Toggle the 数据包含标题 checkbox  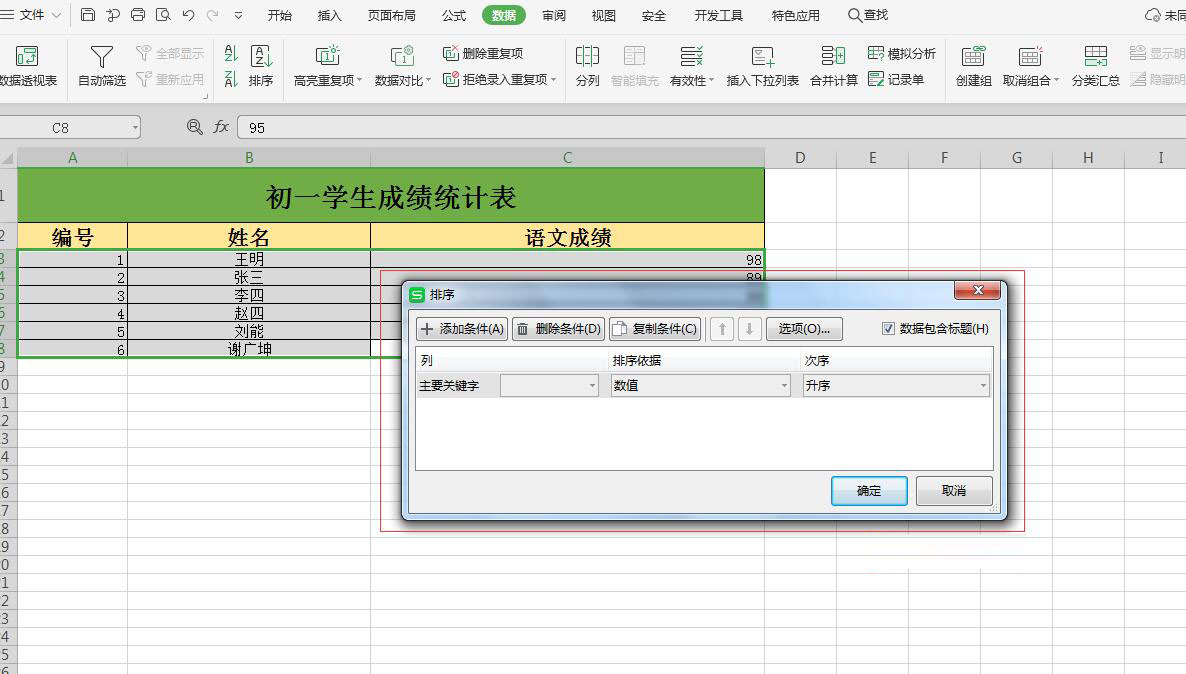click(889, 328)
